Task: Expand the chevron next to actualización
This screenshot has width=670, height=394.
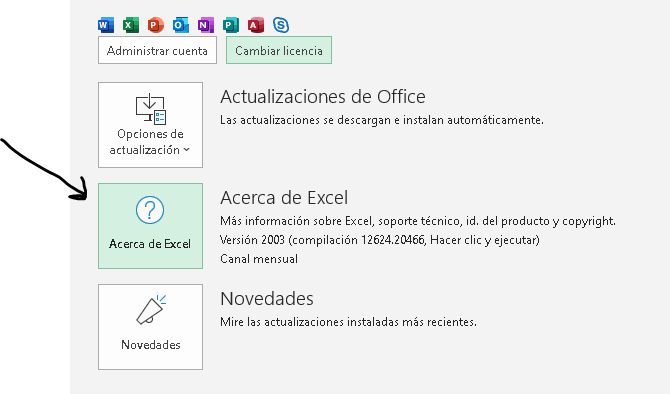Action: pyautogui.click(x=186, y=150)
